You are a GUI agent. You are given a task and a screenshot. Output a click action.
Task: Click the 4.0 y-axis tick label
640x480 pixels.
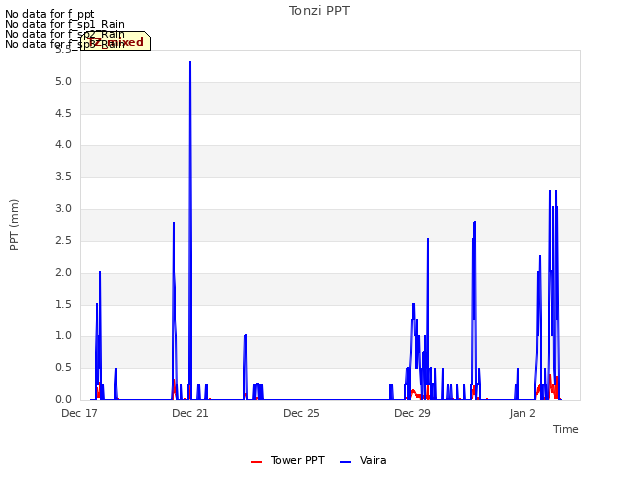click(63, 145)
